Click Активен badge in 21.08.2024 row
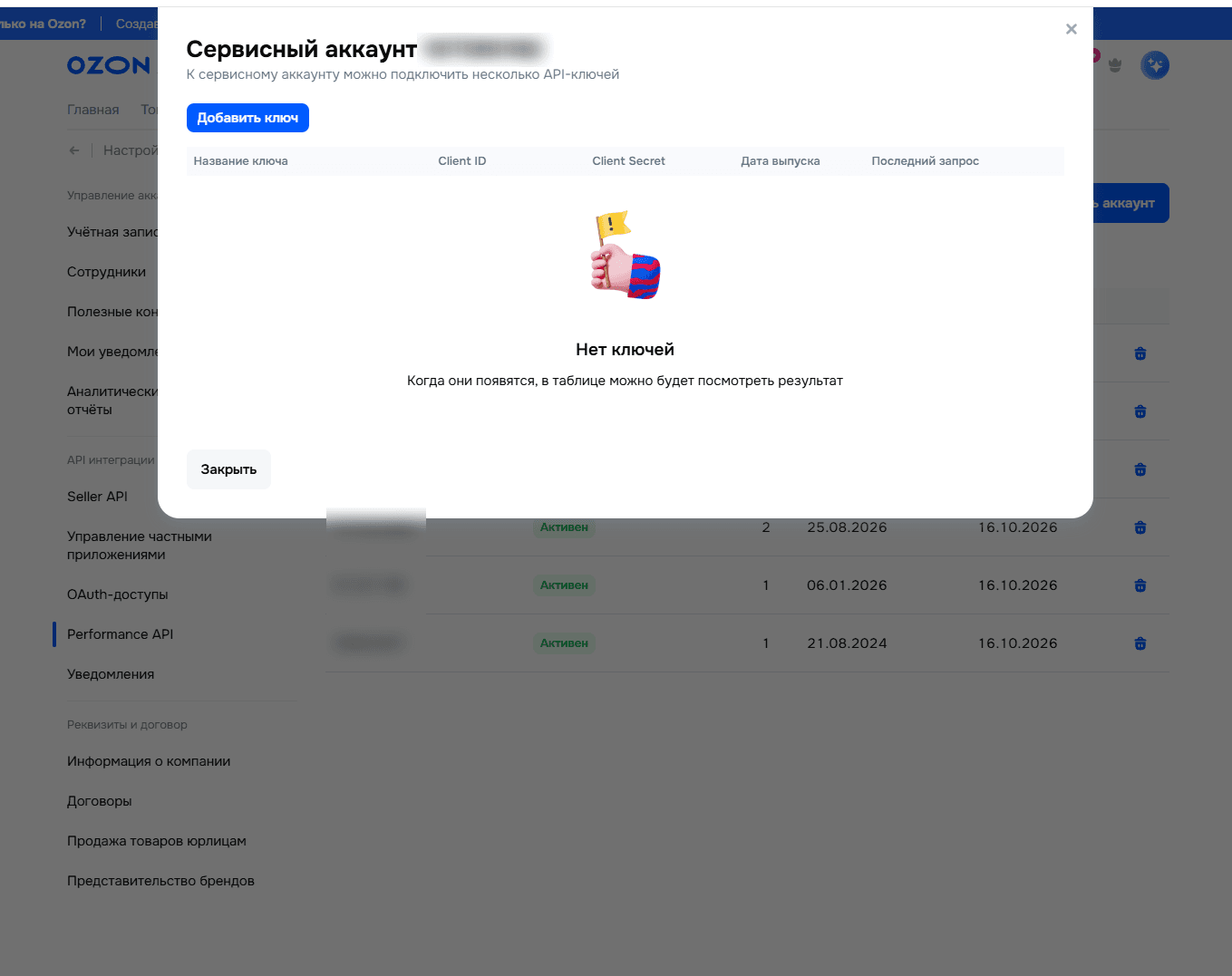 [564, 643]
